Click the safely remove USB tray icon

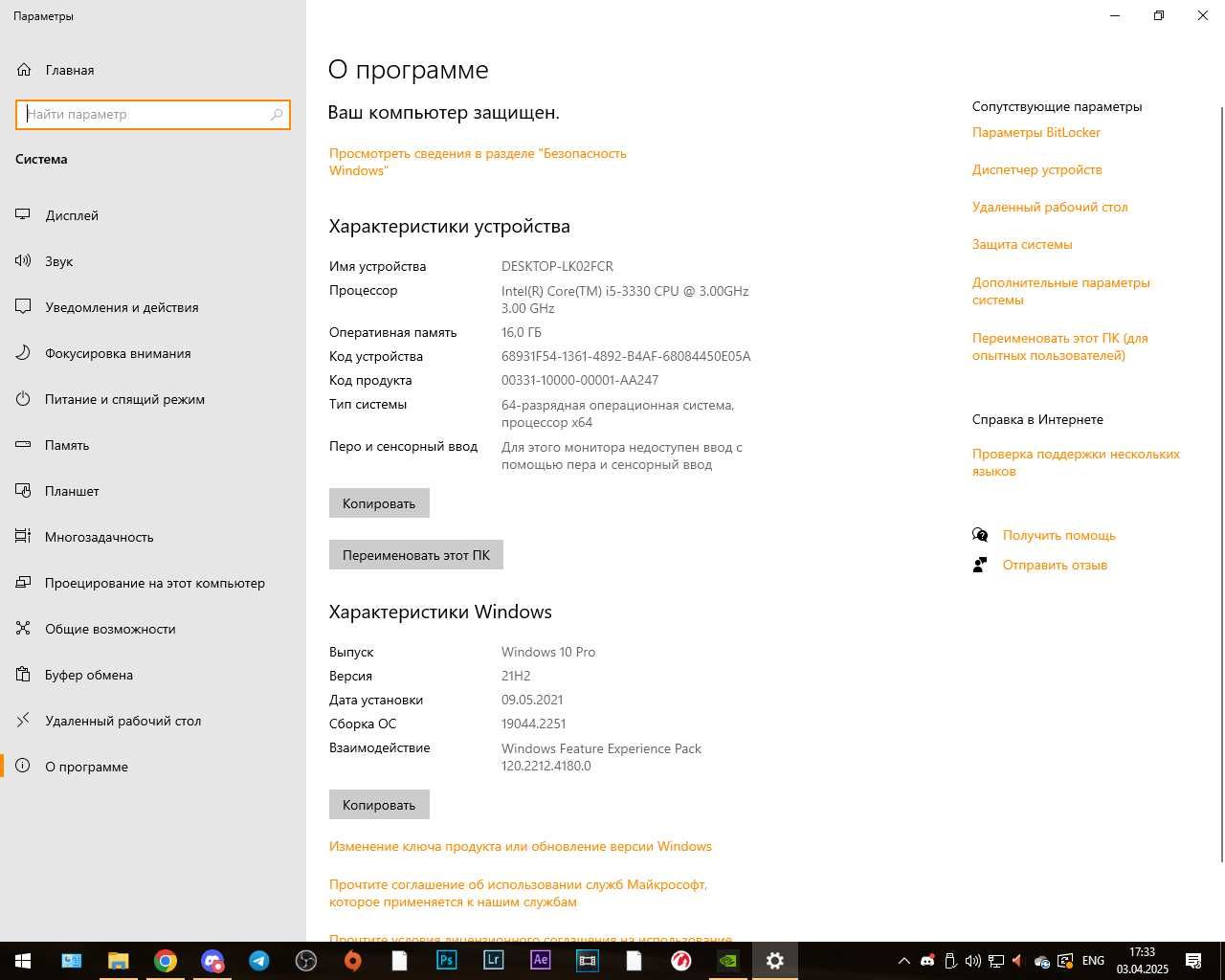(x=950, y=961)
